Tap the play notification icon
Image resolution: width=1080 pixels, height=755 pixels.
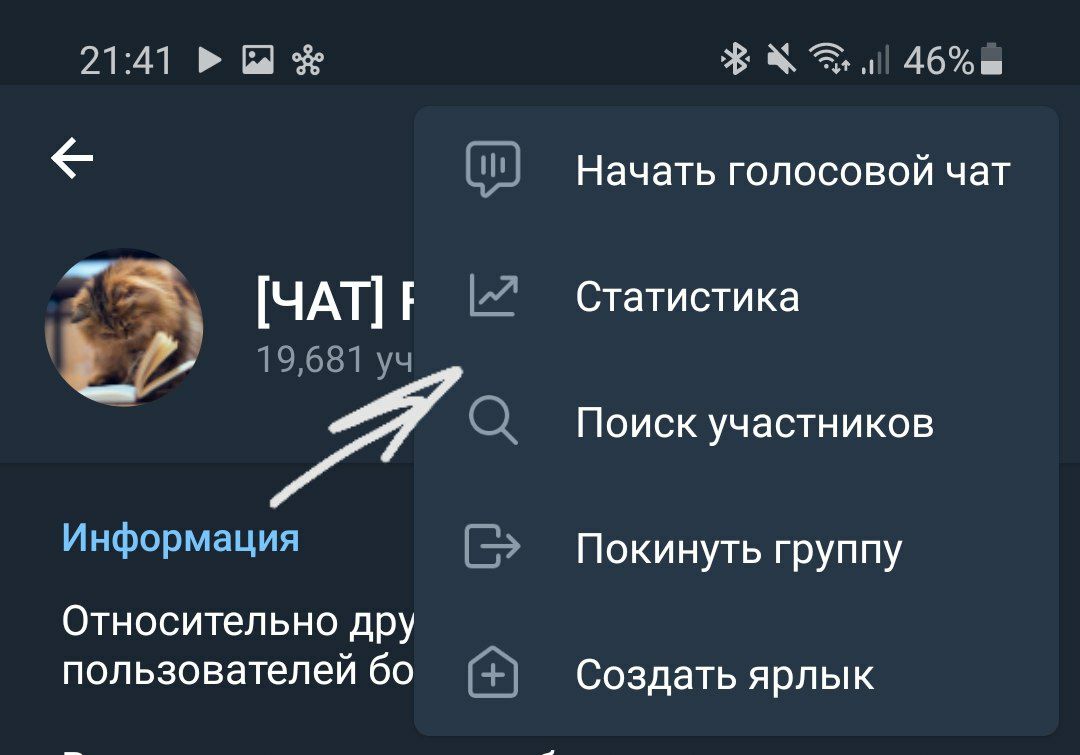pos(209,60)
